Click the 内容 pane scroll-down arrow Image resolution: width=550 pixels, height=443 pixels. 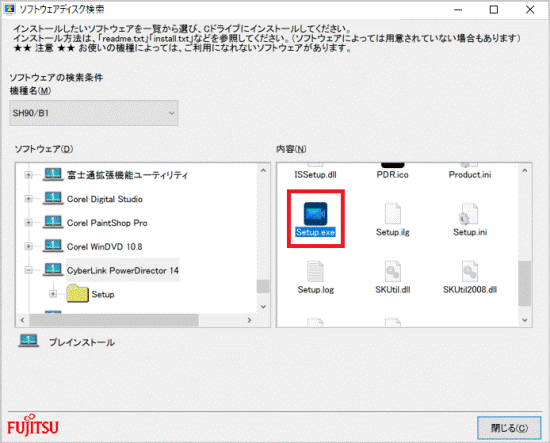tap(525, 320)
